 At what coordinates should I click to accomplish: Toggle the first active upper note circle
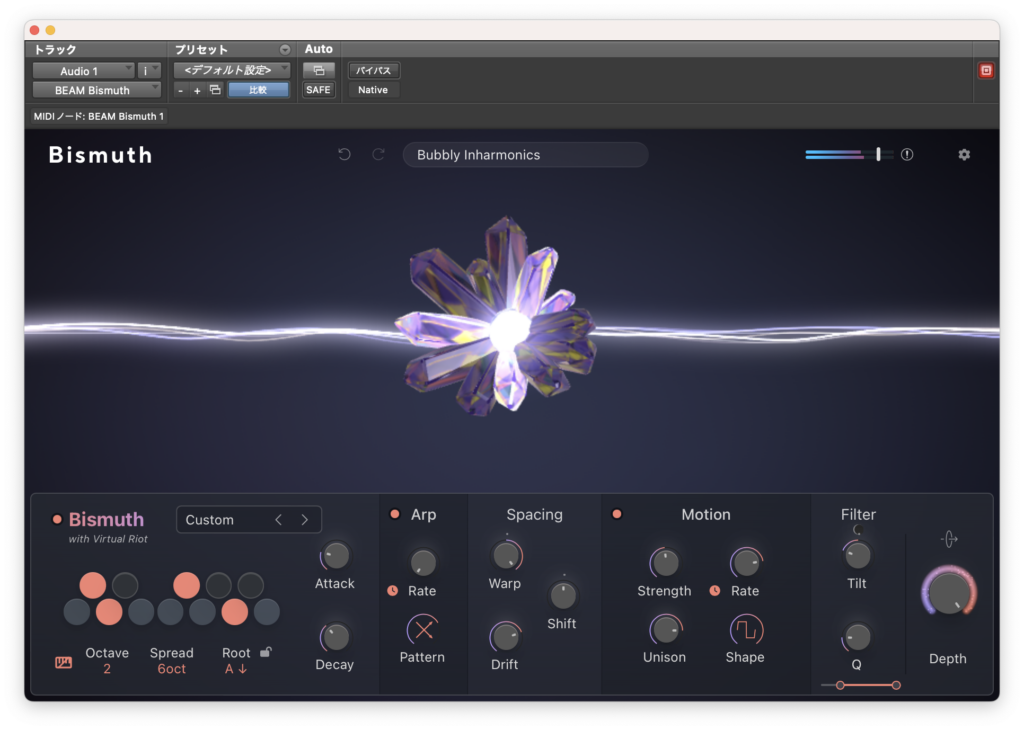click(93, 585)
